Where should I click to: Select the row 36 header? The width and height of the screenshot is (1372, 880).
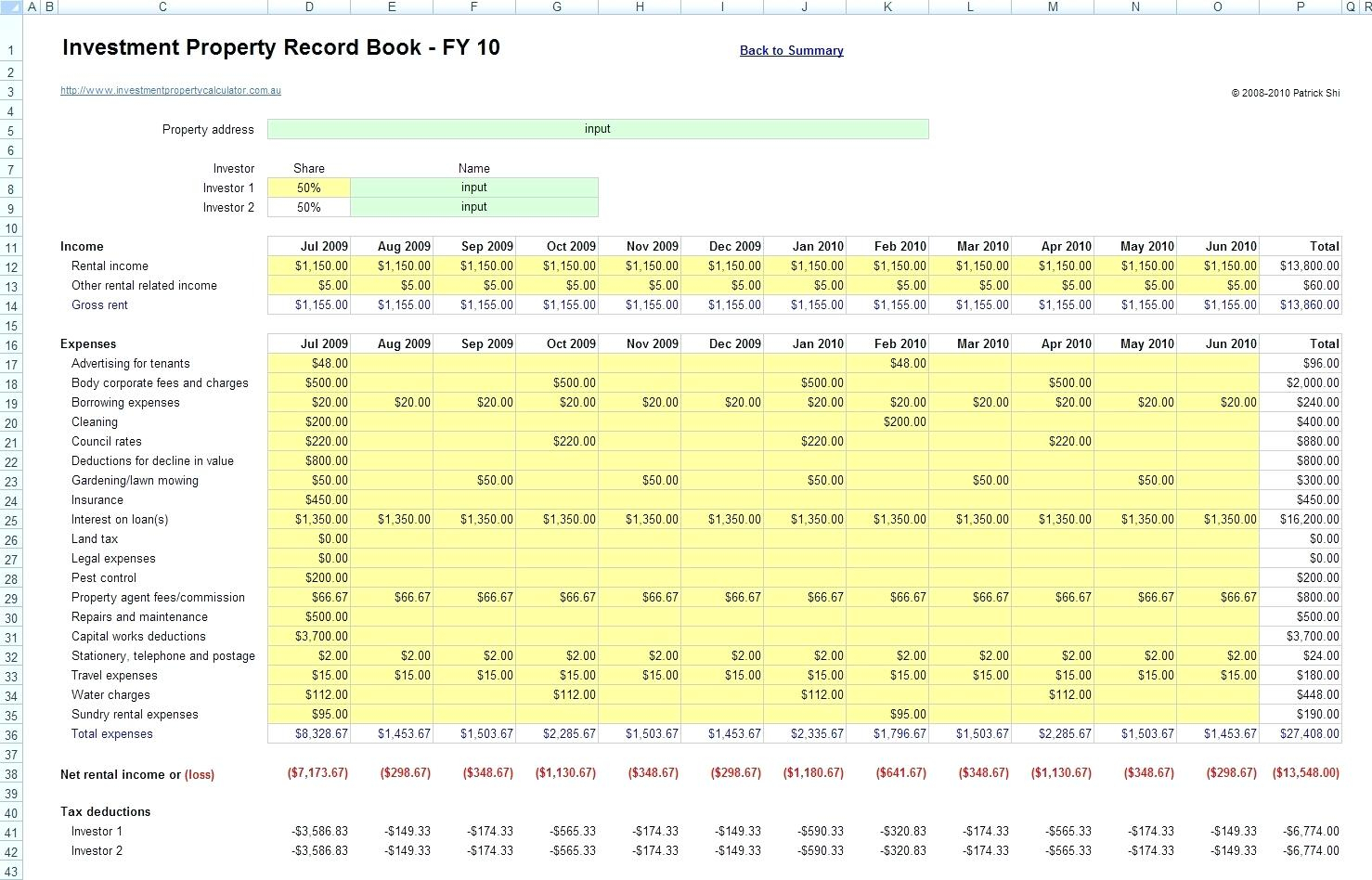click(11, 735)
